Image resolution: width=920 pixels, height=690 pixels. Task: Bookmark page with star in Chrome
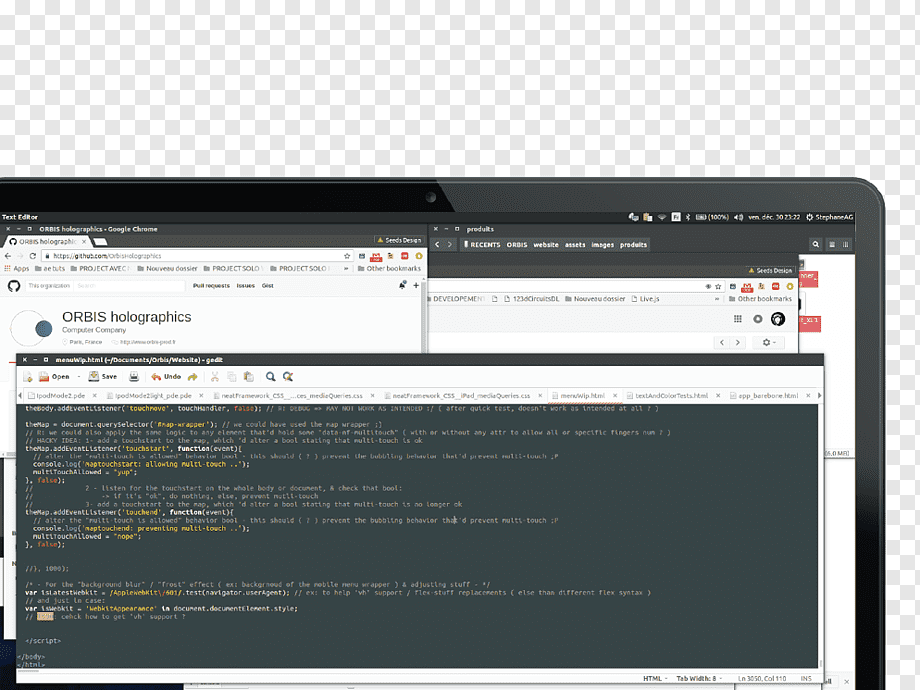coord(347,256)
